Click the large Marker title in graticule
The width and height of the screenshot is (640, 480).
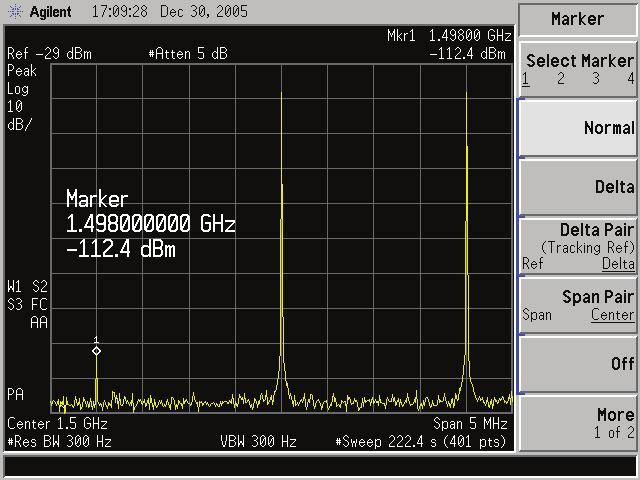click(97, 199)
